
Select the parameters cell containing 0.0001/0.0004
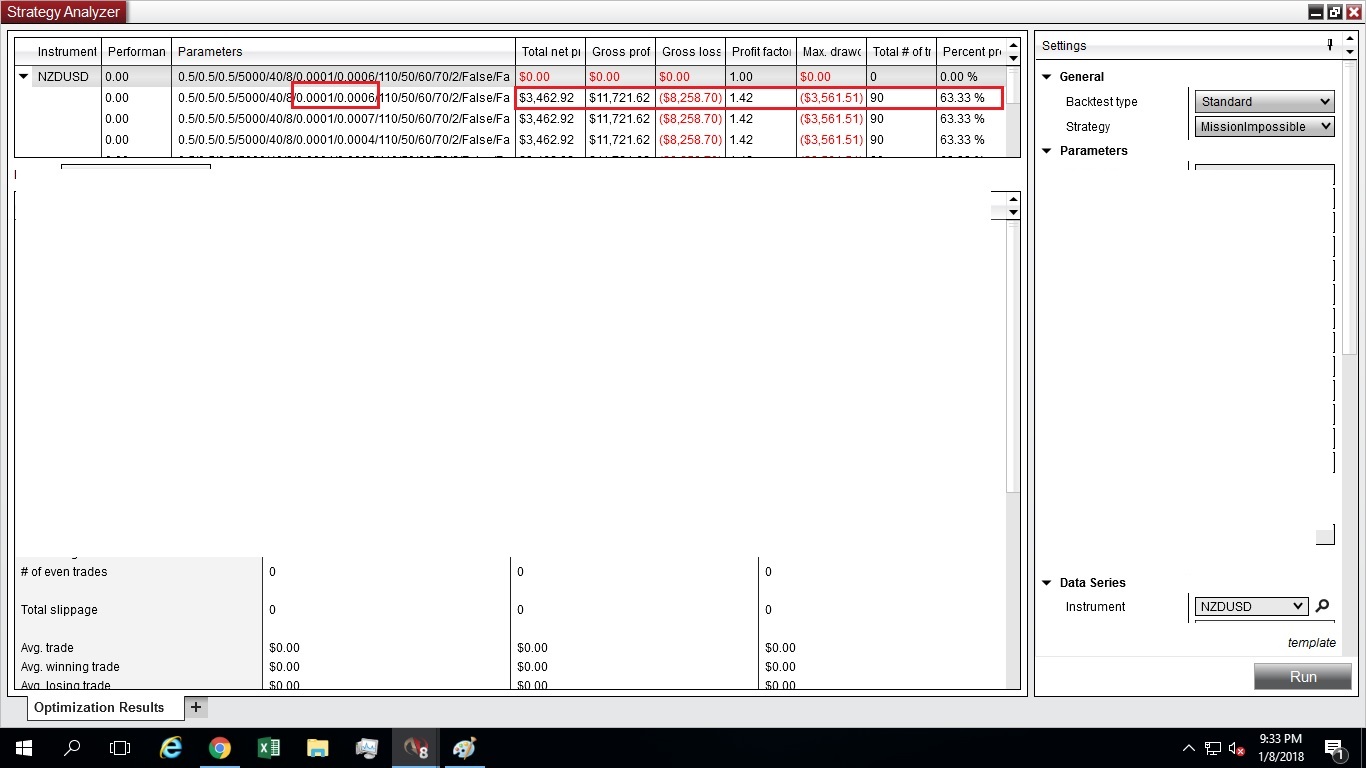click(x=343, y=140)
